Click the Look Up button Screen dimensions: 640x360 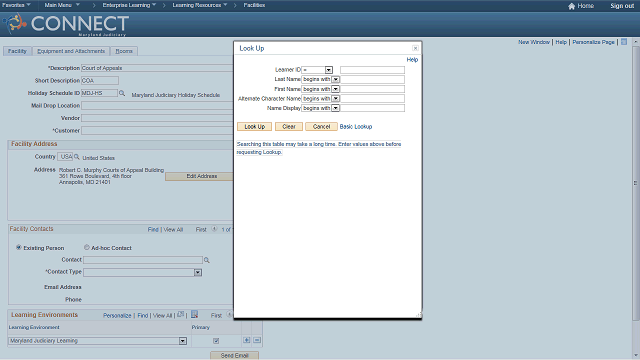255,127
